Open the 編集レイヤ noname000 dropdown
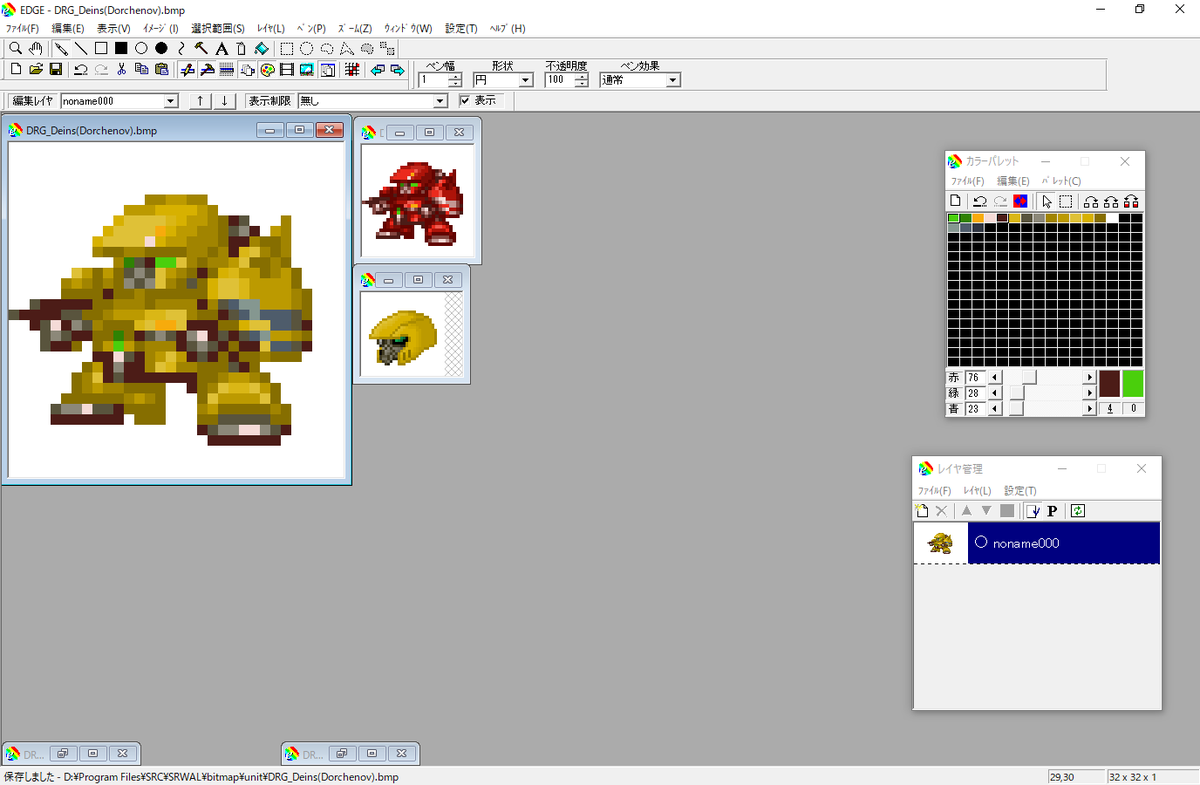The image size is (1200, 785). tap(170, 101)
